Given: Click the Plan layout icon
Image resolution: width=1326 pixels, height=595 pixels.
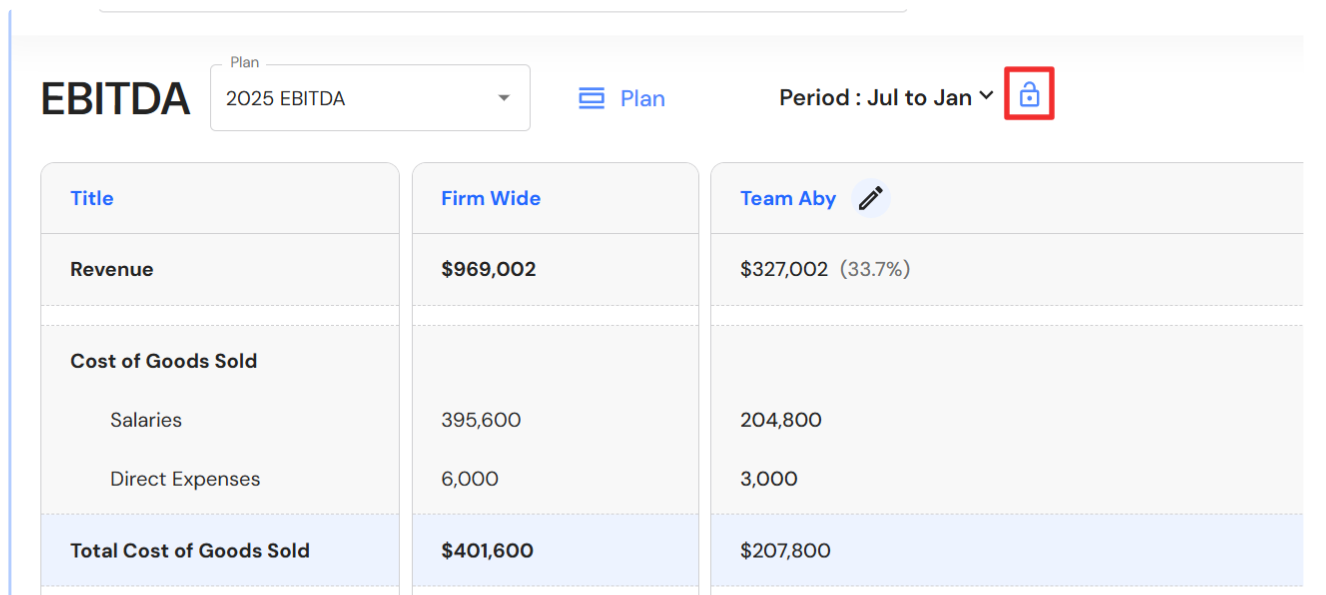Looking at the screenshot, I should point(592,98).
